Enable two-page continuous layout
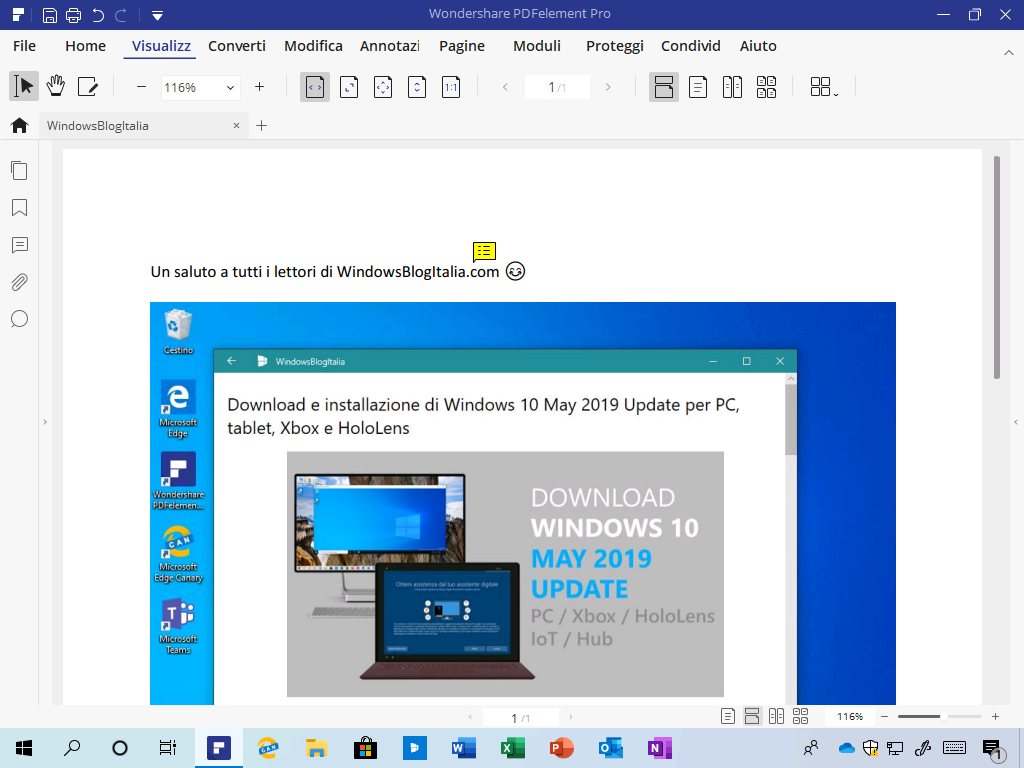The image size is (1024, 768). pos(766,87)
